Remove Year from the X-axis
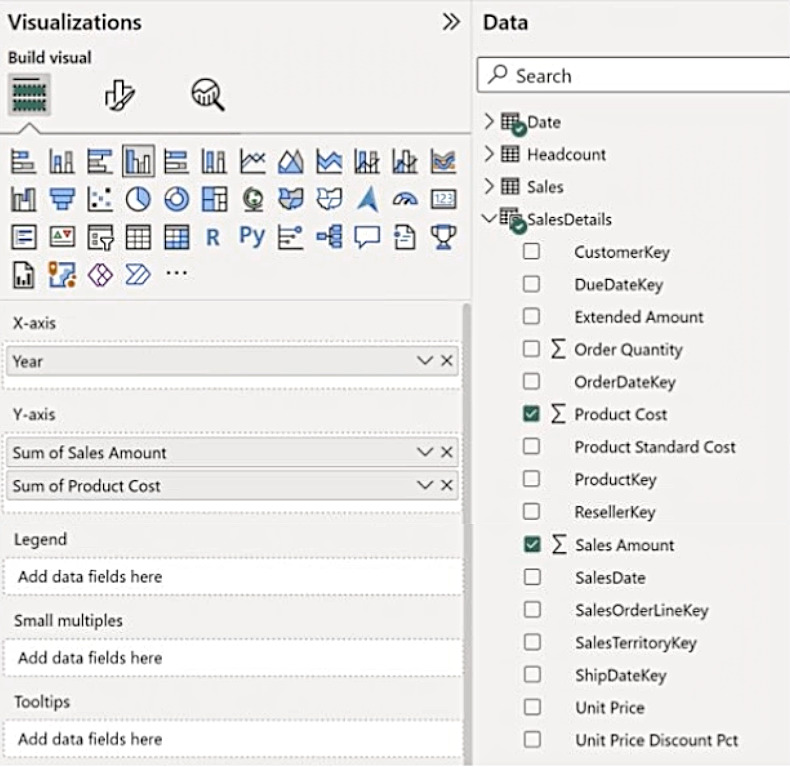The height and width of the screenshot is (767, 790). click(x=447, y=361)
